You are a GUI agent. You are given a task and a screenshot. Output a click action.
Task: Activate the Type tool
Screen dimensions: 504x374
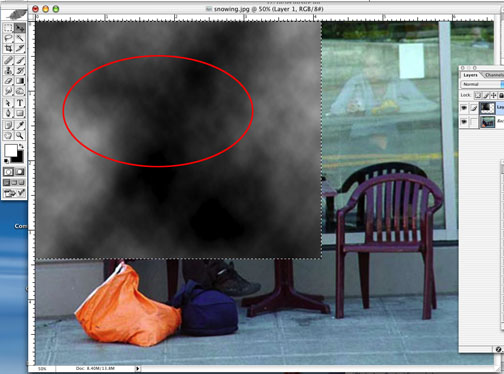20,103
